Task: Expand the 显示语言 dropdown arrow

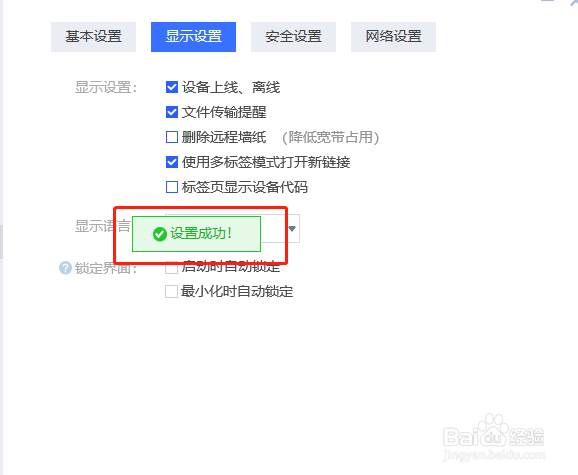Action: [x=292, y=229]
